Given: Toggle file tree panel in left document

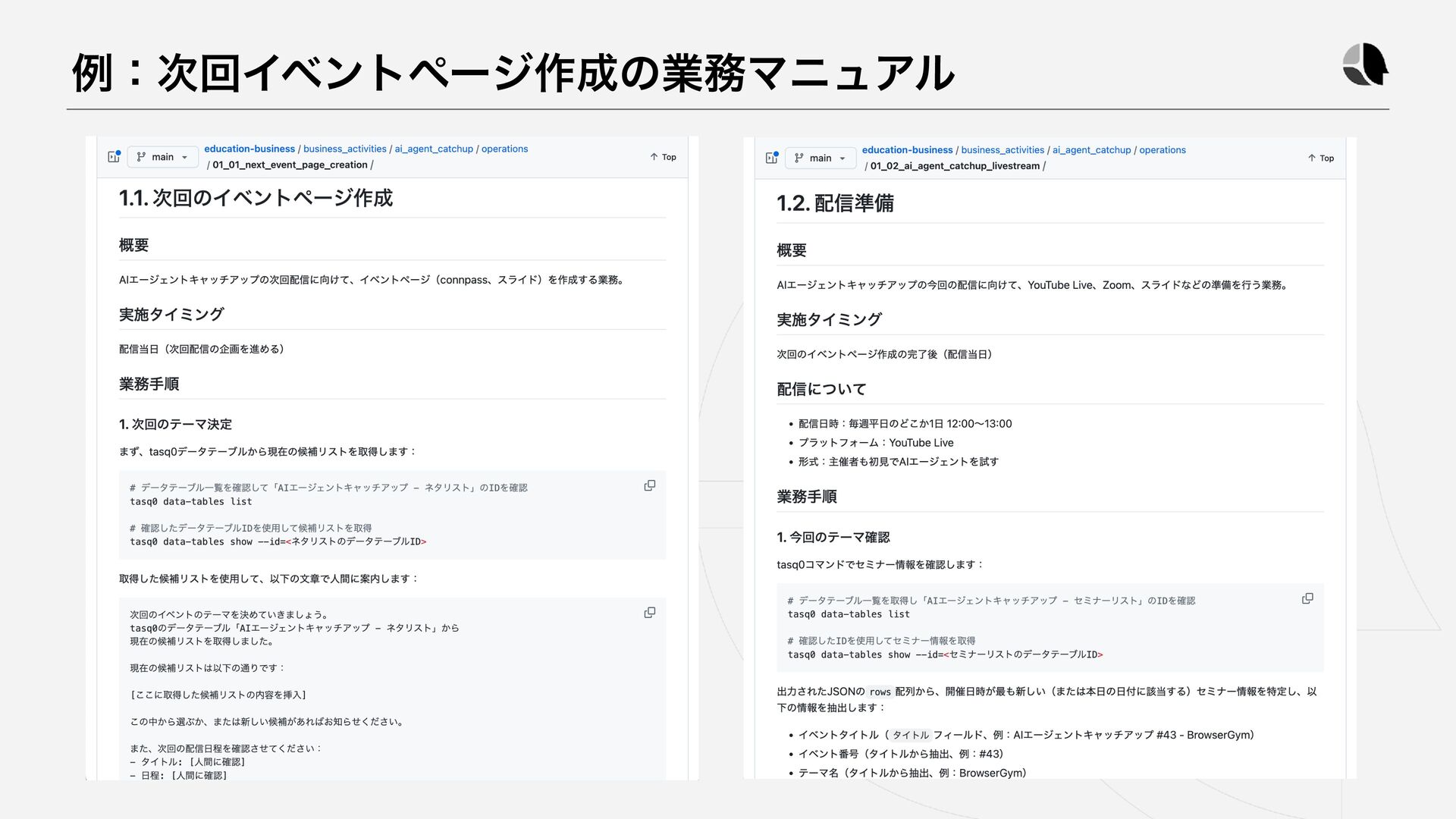Looking at the screenshot, I should tap(114, 157).
